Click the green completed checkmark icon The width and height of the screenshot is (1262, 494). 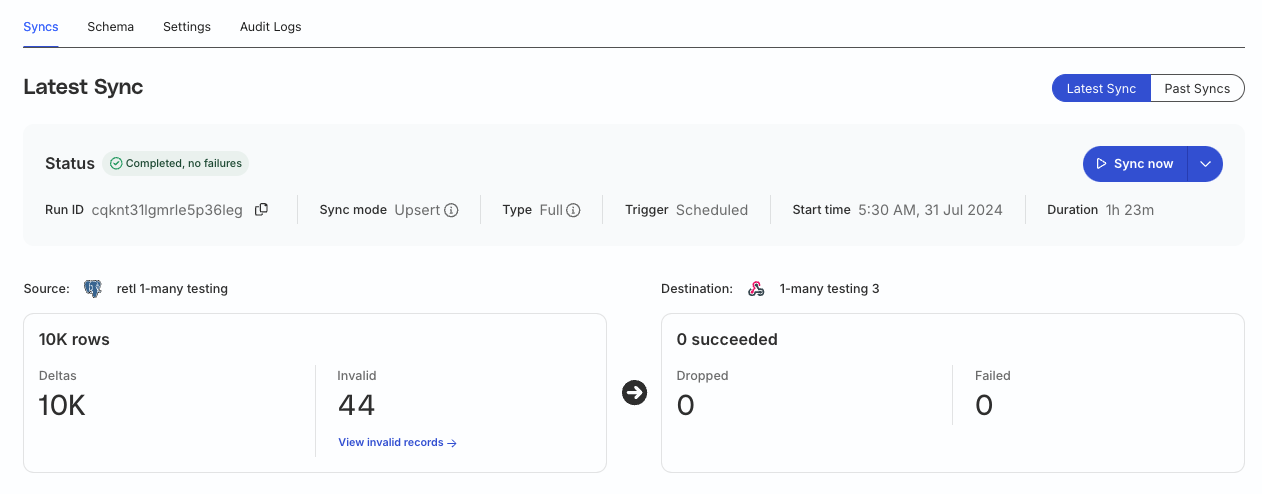point(116,163)
